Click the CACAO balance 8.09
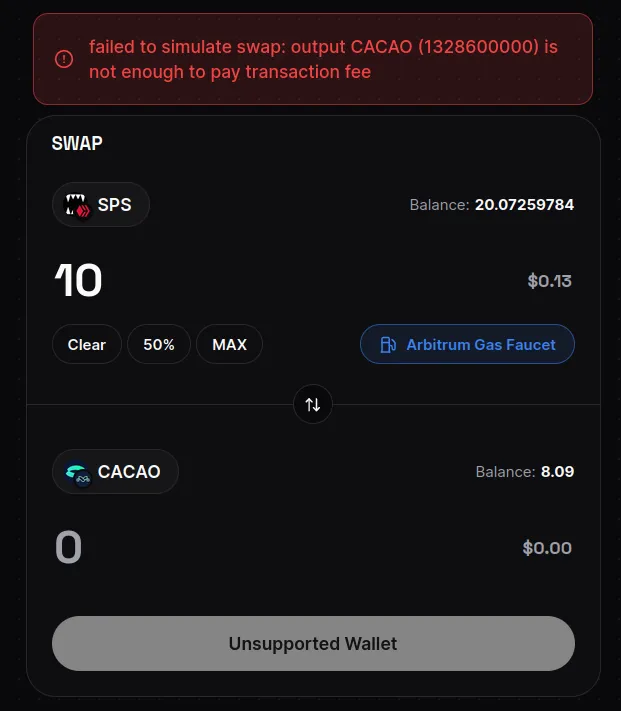Viewport: 621px width, 711px height. [x=558, y=472]
